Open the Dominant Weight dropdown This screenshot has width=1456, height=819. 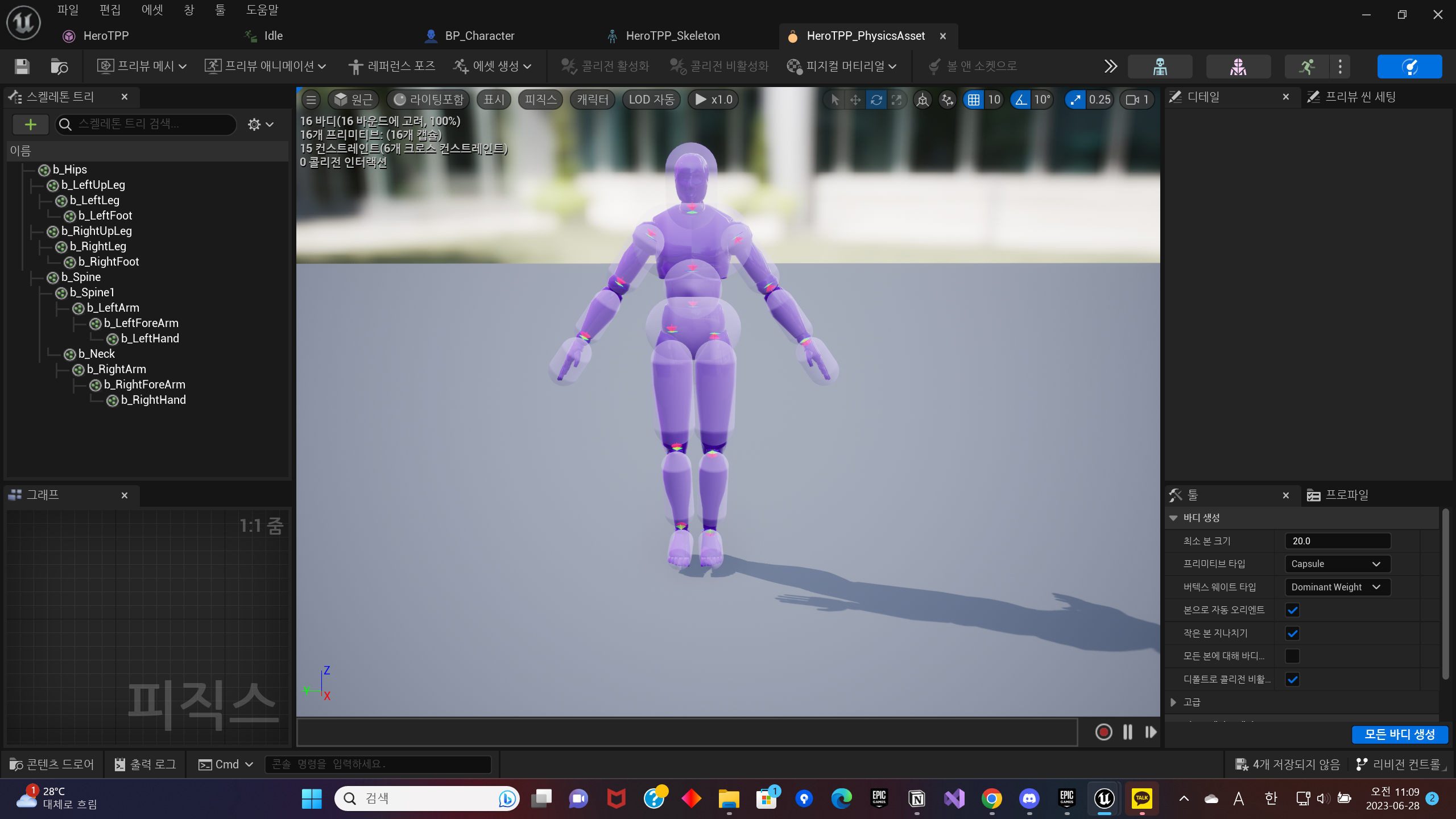pyautogui.click(x=1337, y=587)
